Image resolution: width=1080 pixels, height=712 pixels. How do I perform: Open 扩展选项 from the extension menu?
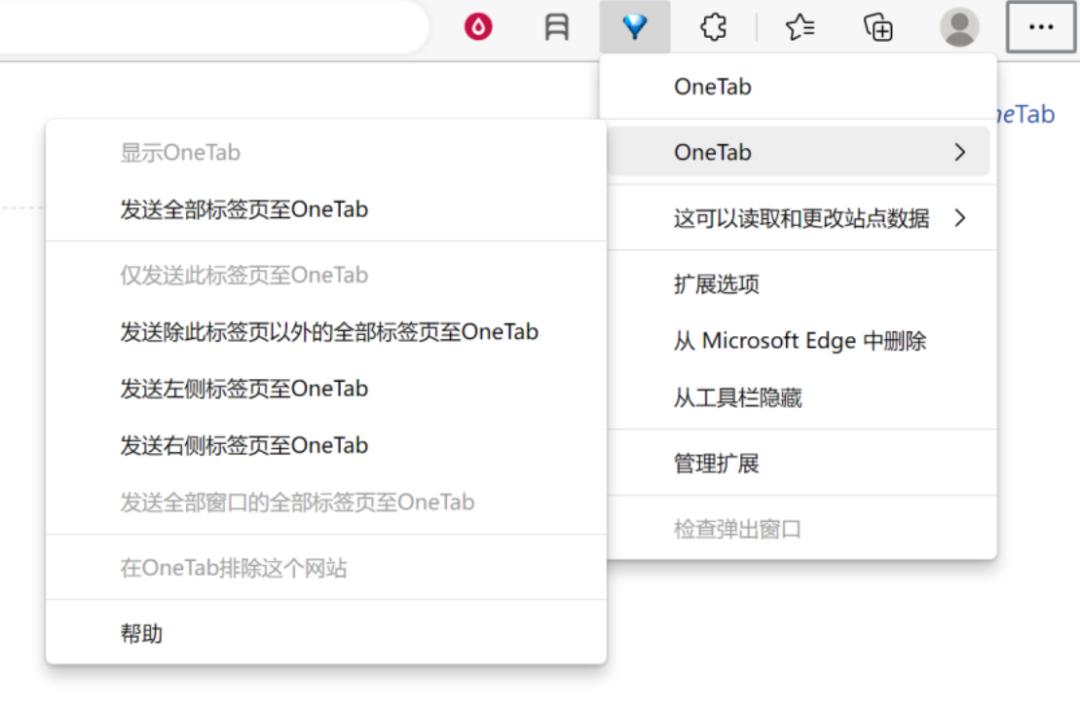pyautogui.click(x=716, y=284)
